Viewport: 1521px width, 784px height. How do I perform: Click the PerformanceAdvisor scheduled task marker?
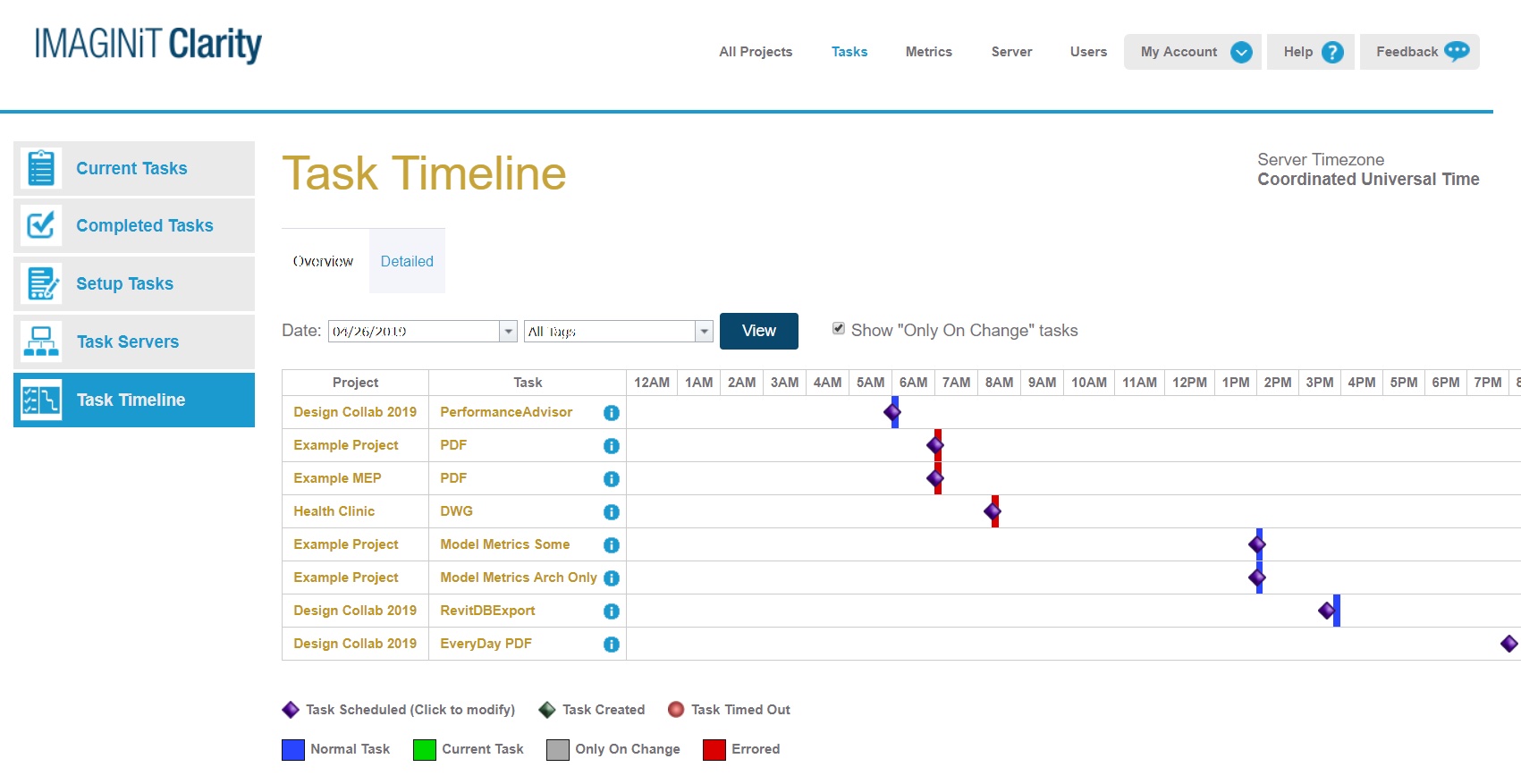pos(891,412)
